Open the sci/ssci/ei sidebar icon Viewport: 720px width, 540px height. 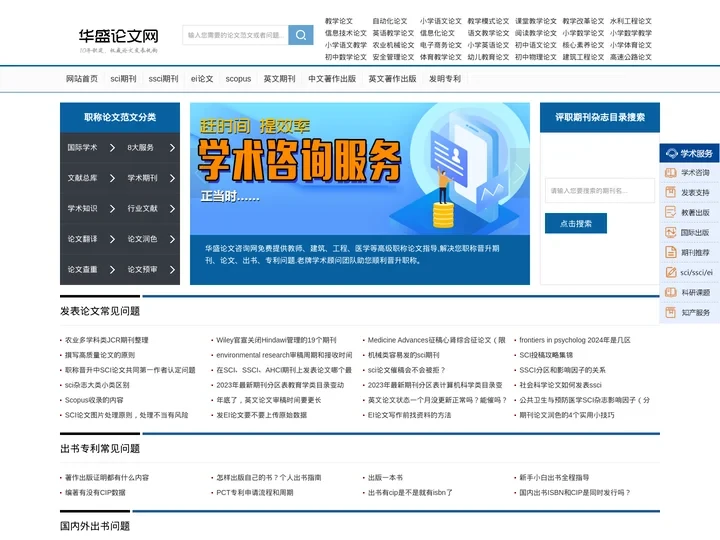671,272
